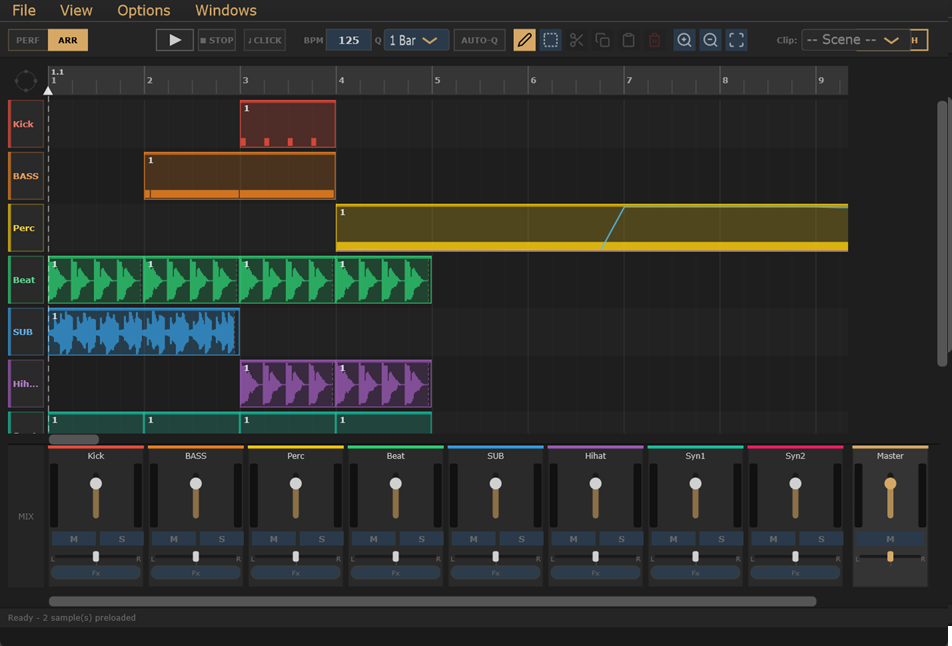Open Fx for SUB channel
Viewport: 952px width, 646px height.
click(x=495, y=573)
